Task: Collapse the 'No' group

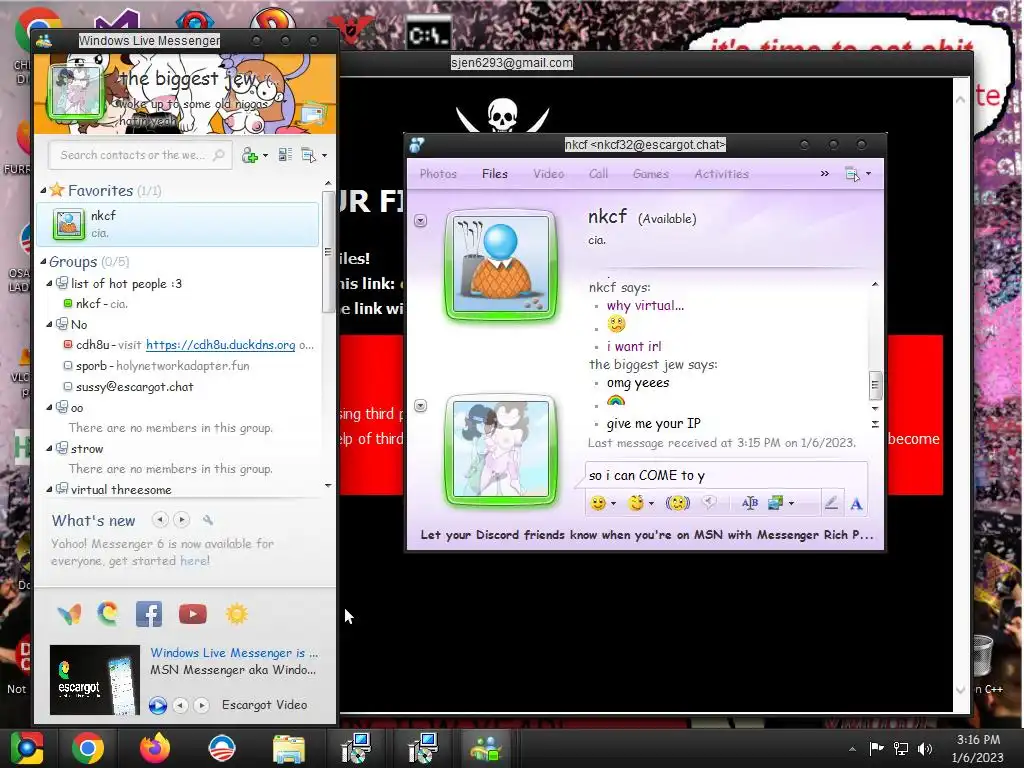Action: [50, 324]
